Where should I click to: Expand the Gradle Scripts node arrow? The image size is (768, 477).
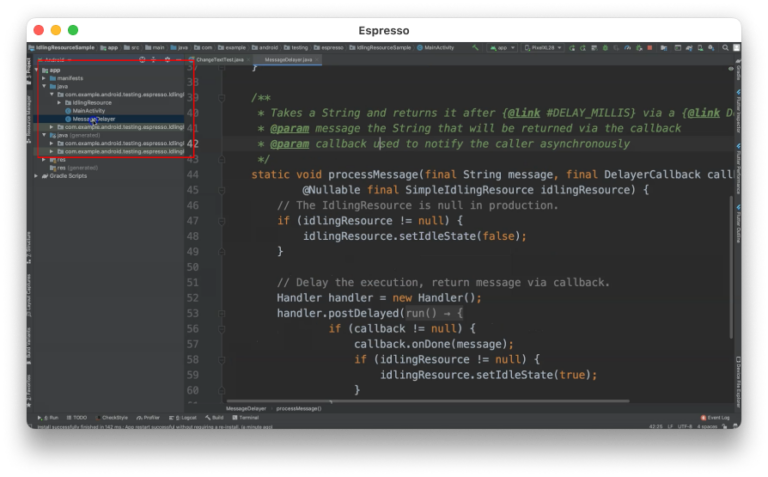coord(36,176)
